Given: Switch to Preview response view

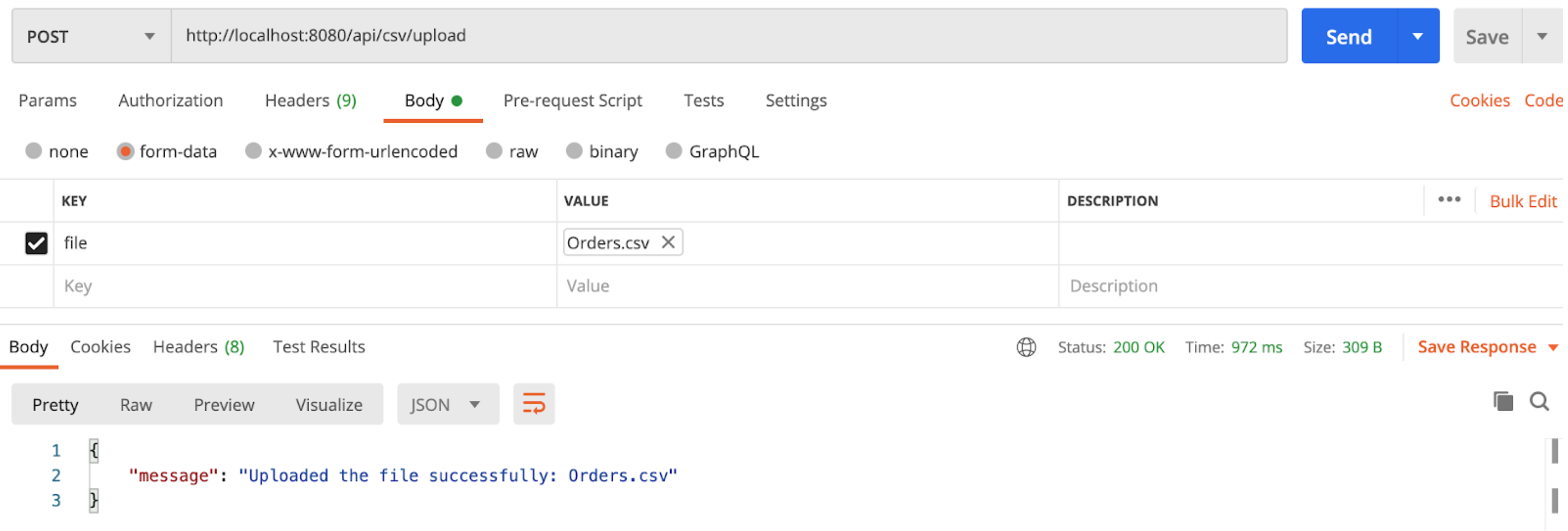Looking at the screenshot, I should [224, 405].
